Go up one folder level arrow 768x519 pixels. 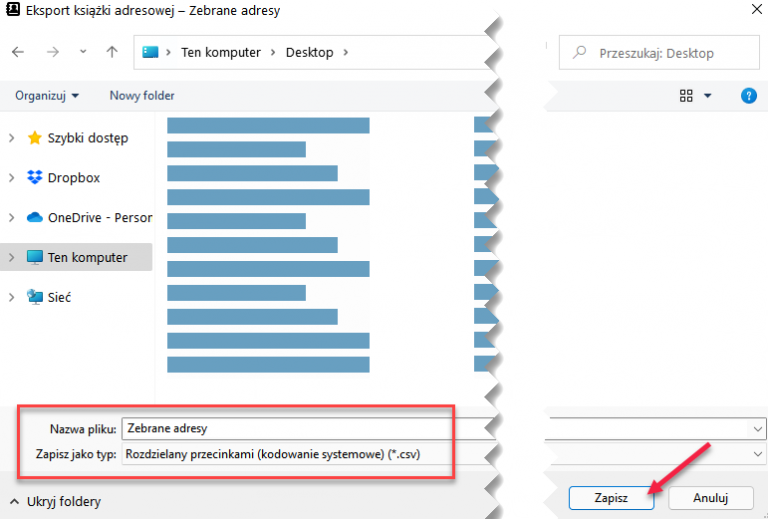tap(112, 52)
